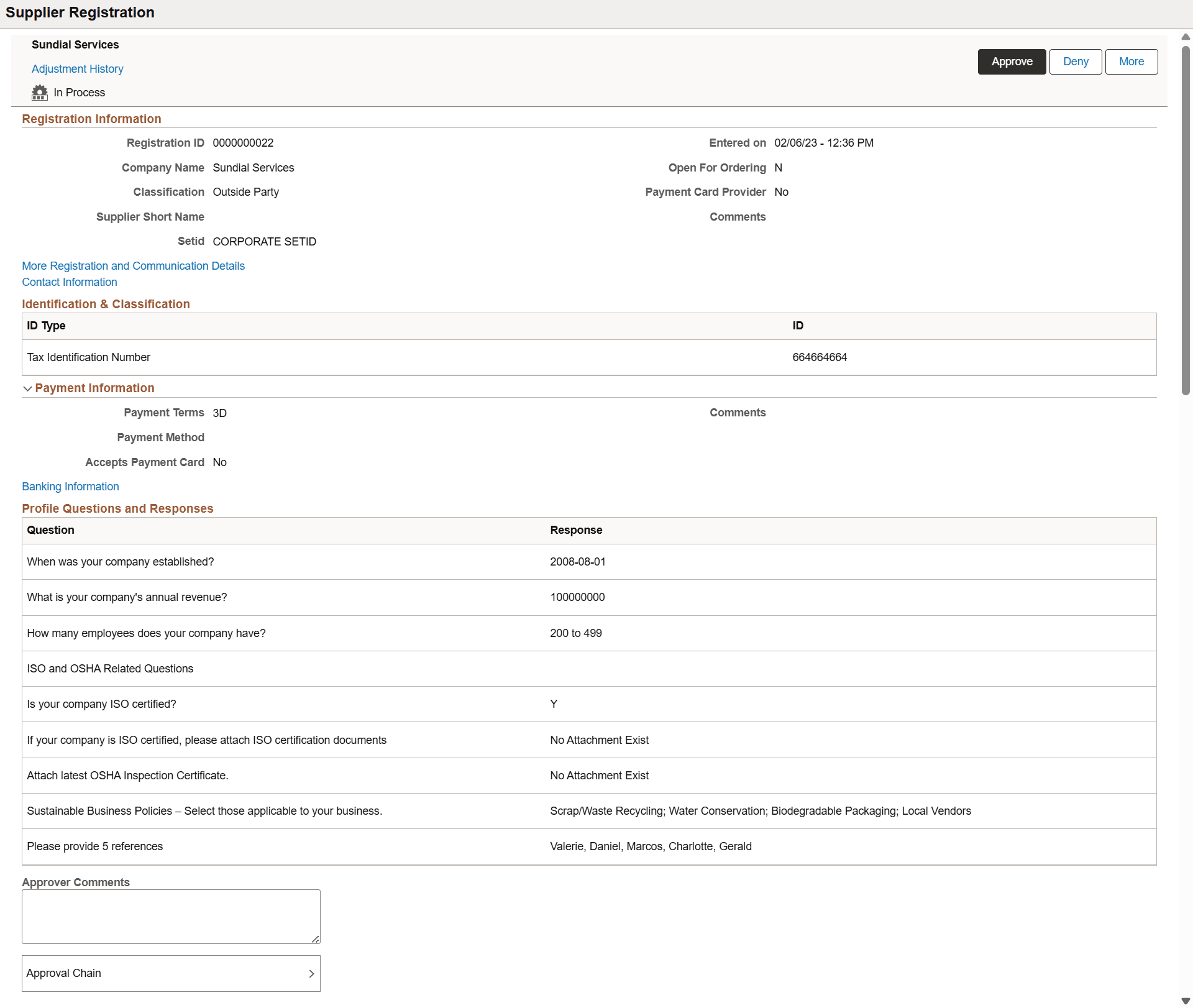Screen dimensions: 1193x1008
Task: Click the scrollbar down arrow
Action: point(1186,1001)
